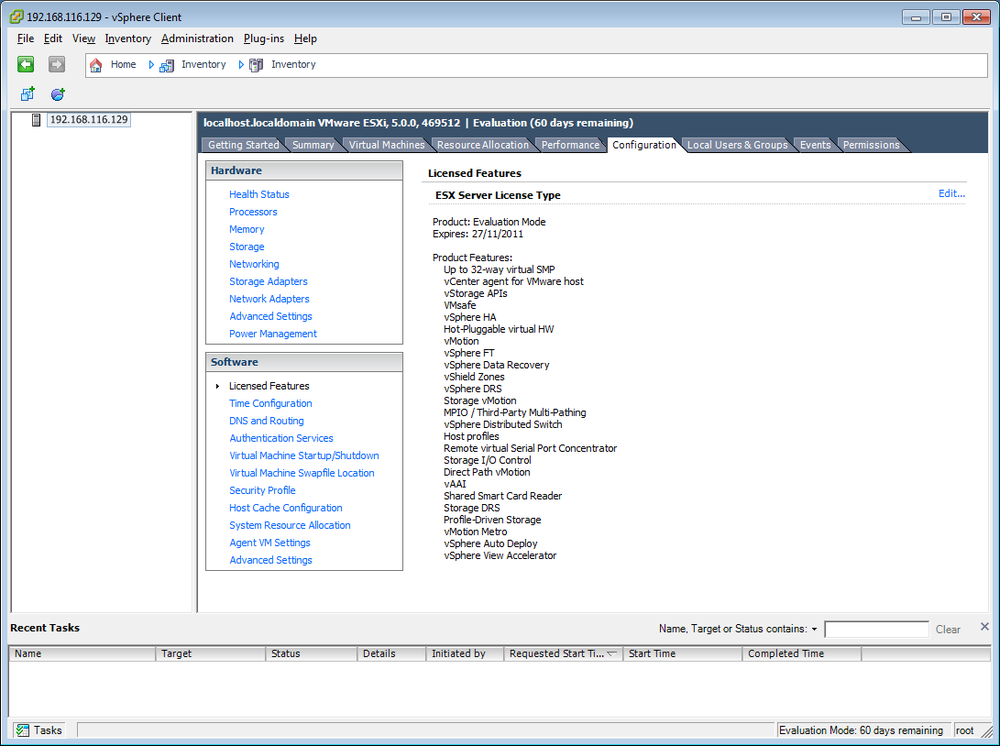Open Health Status hardware link
Viewport: 1000px width, 746px height.
pos(259,194)
